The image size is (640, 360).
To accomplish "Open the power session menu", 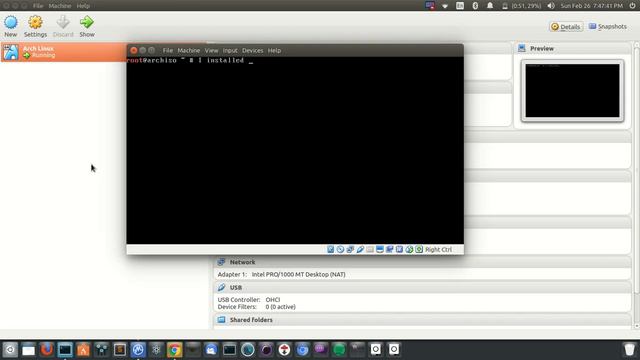I will (x=632, y=6).
